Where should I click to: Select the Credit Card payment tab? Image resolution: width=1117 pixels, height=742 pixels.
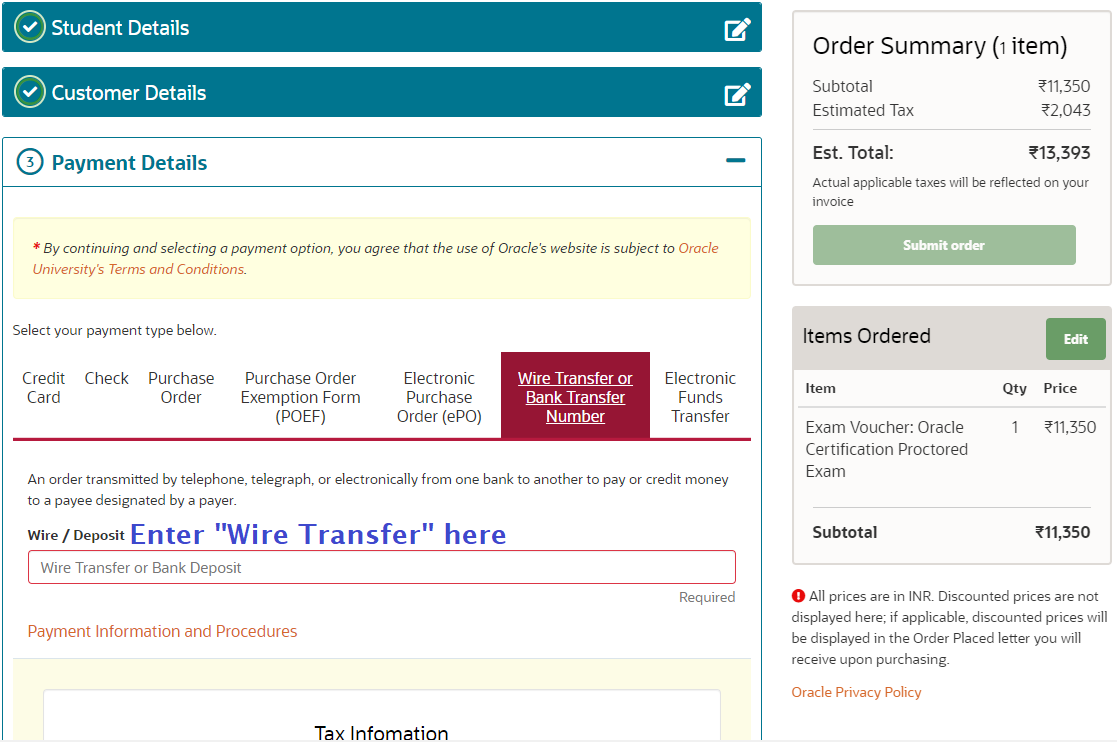(x=43, y=388)
